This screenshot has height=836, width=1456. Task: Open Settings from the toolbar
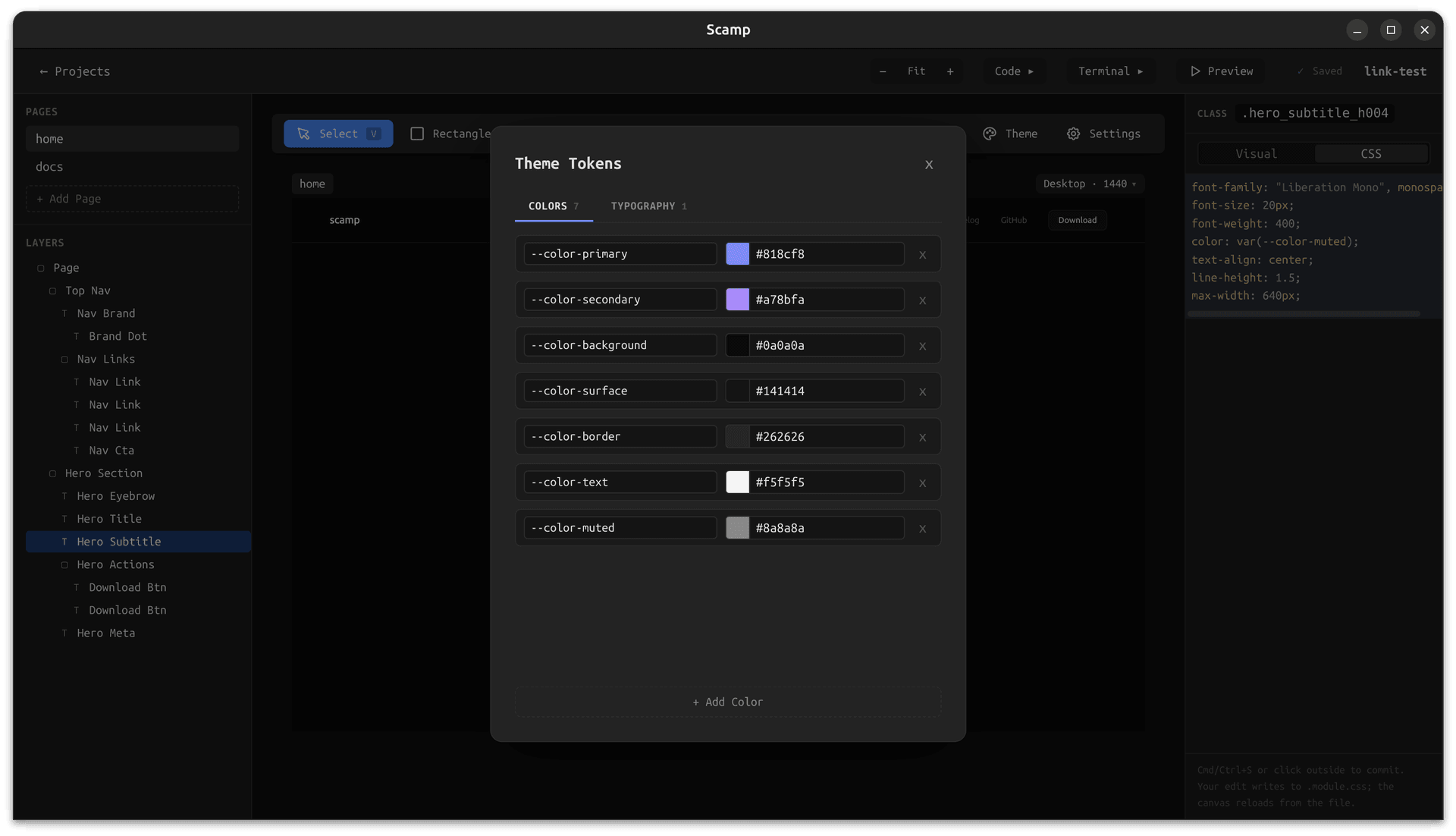click(1103, 134)
